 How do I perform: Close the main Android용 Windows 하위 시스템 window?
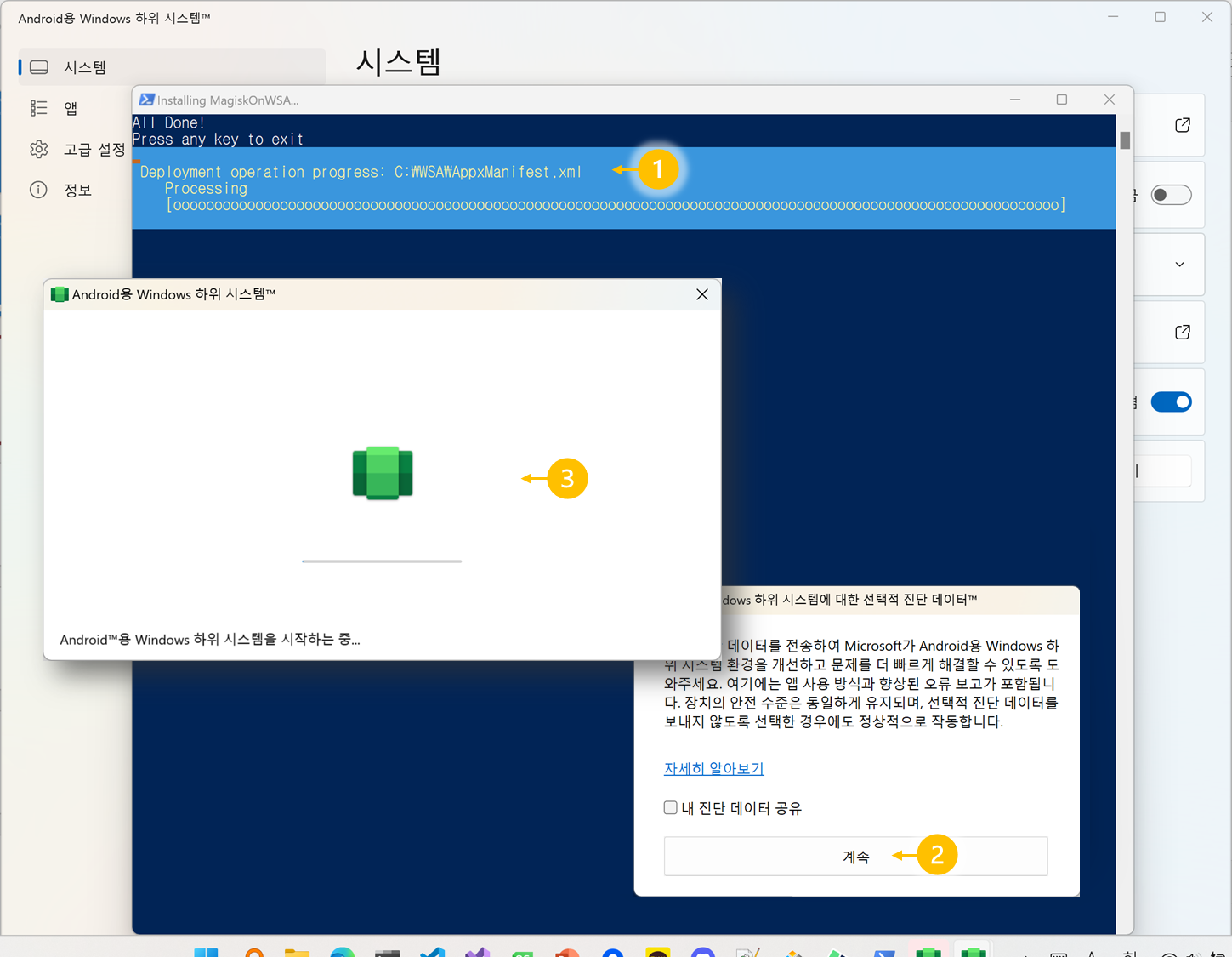1207,17
